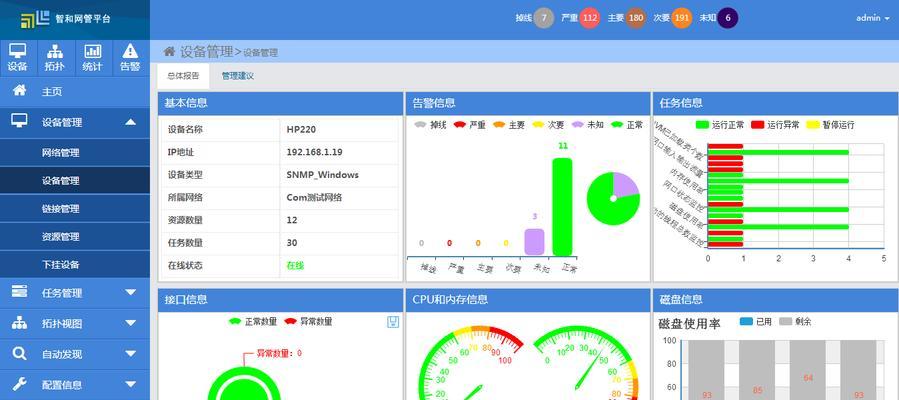This screenshot has width=899, height=400.
Task: Click the green slice of alarm pie chart
Action: [x=607, y=207]
